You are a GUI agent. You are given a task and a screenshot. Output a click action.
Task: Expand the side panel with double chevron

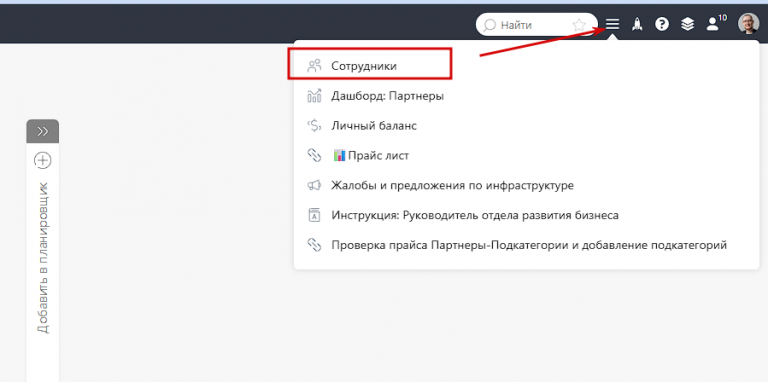point(43,131)
